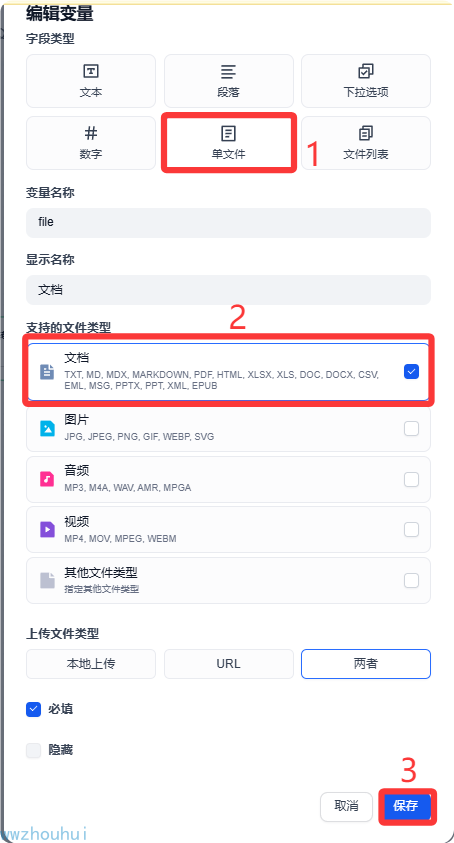Pick the 下拉选项 dropdown field type

(366, 81)
